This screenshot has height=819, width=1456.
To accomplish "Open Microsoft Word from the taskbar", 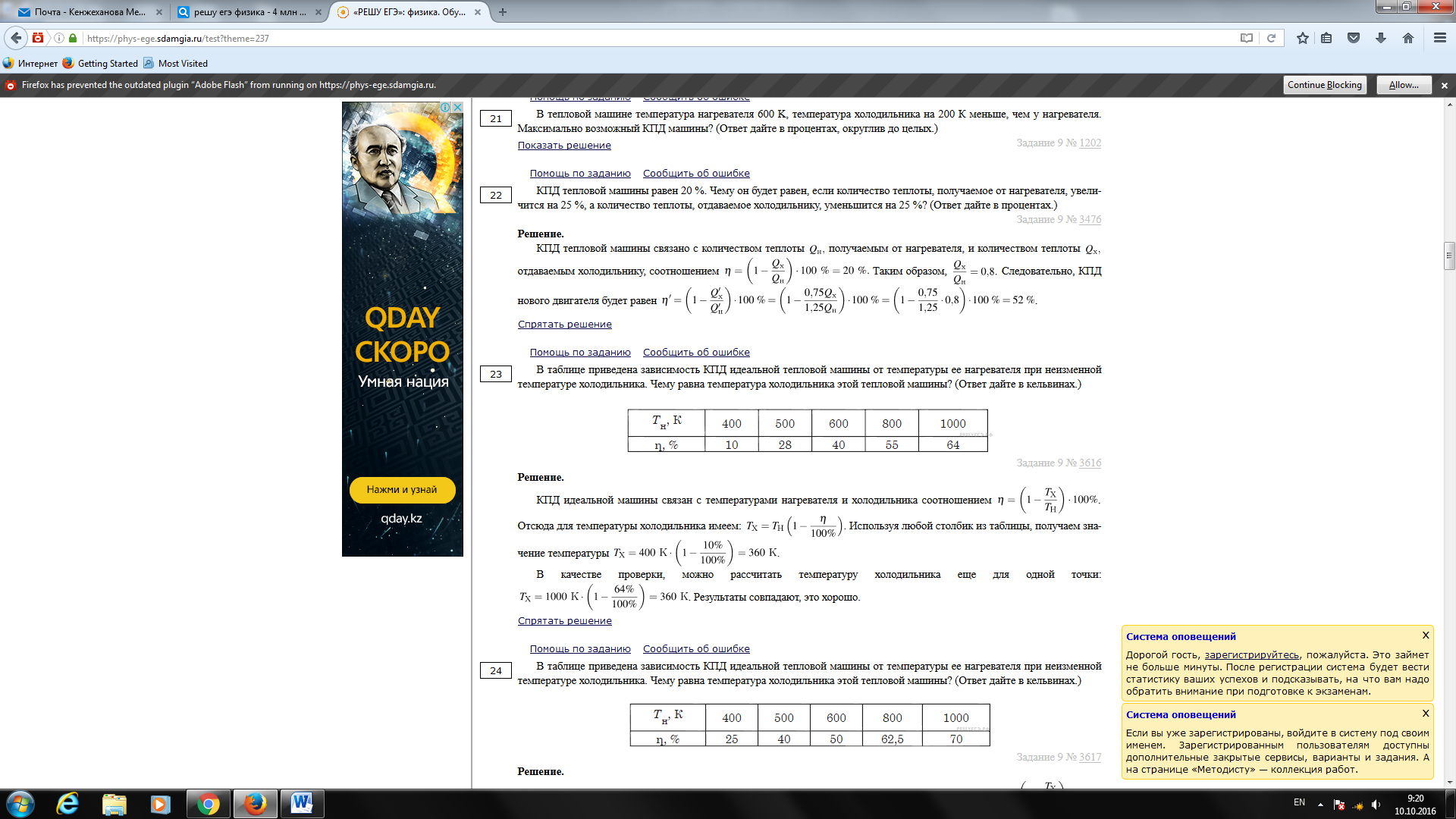I will (302, 803).
